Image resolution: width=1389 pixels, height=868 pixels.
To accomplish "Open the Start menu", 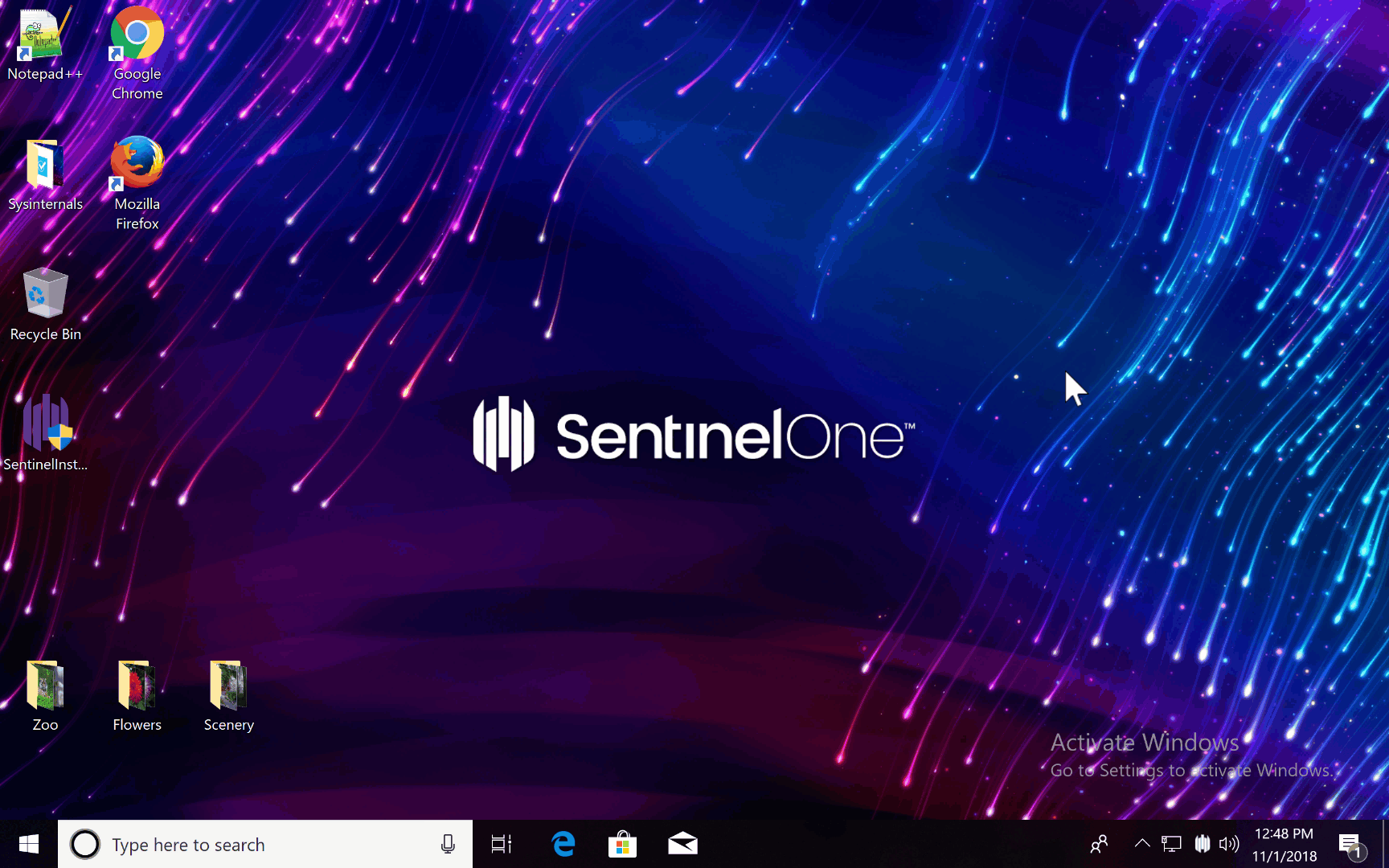I will point(29,844).
